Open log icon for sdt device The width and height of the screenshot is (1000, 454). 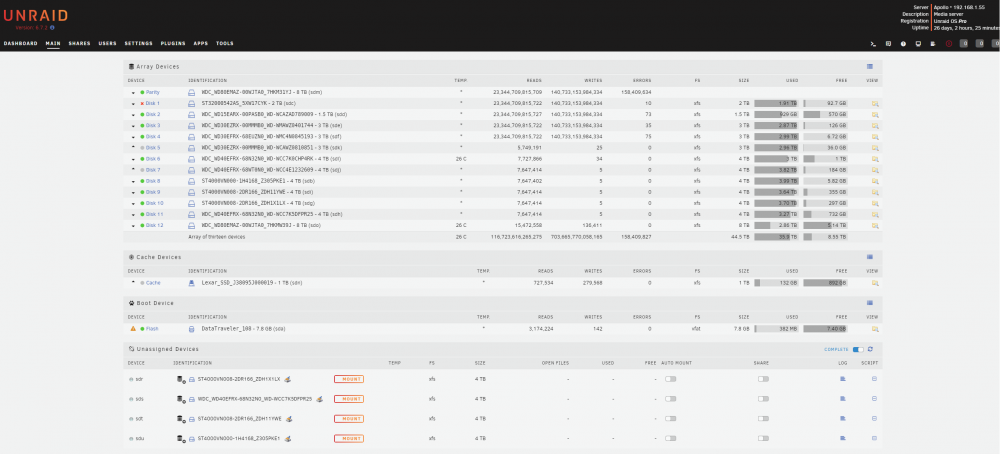coord(842,419)
